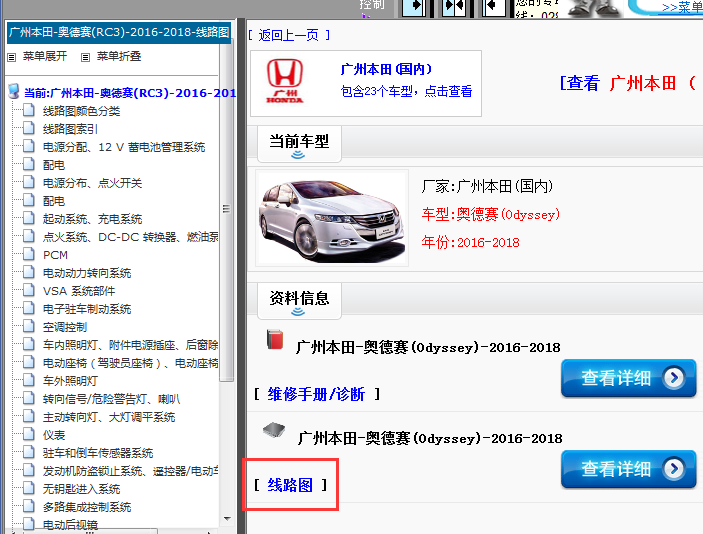703x534 pixels.
Task: Open VSA 系统部件 tree item
Action: 79,291
